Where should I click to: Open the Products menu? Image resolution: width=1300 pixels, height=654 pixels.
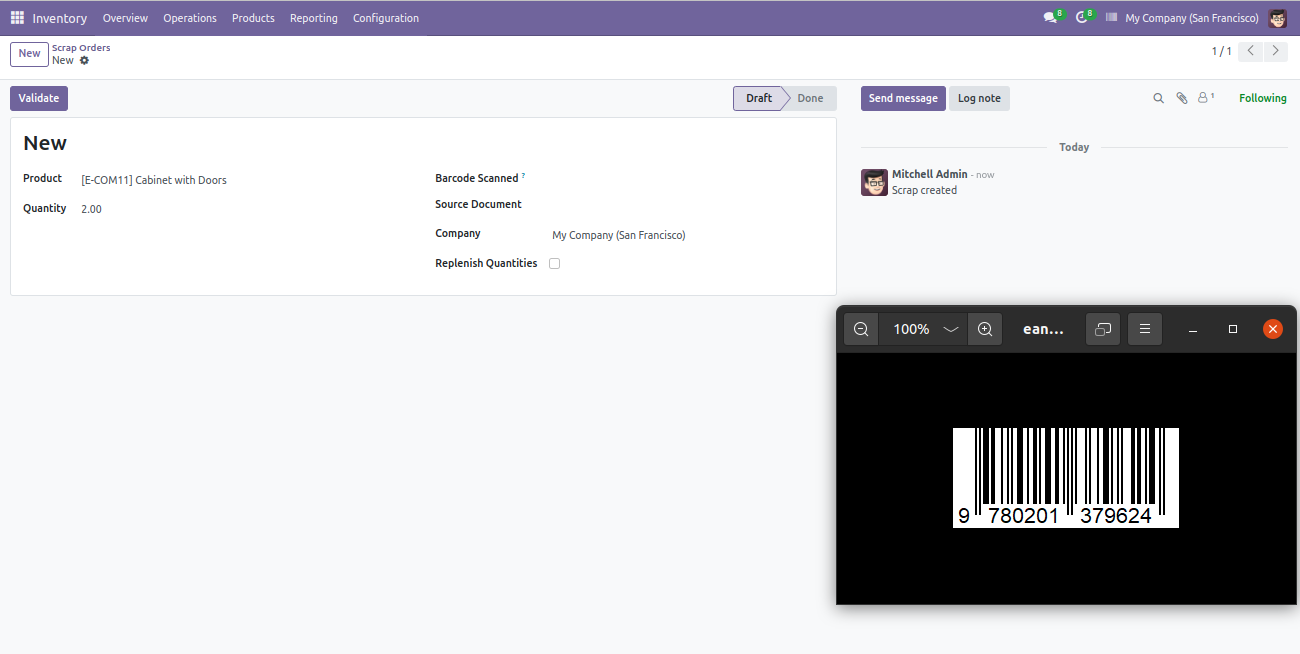(253, 18)
